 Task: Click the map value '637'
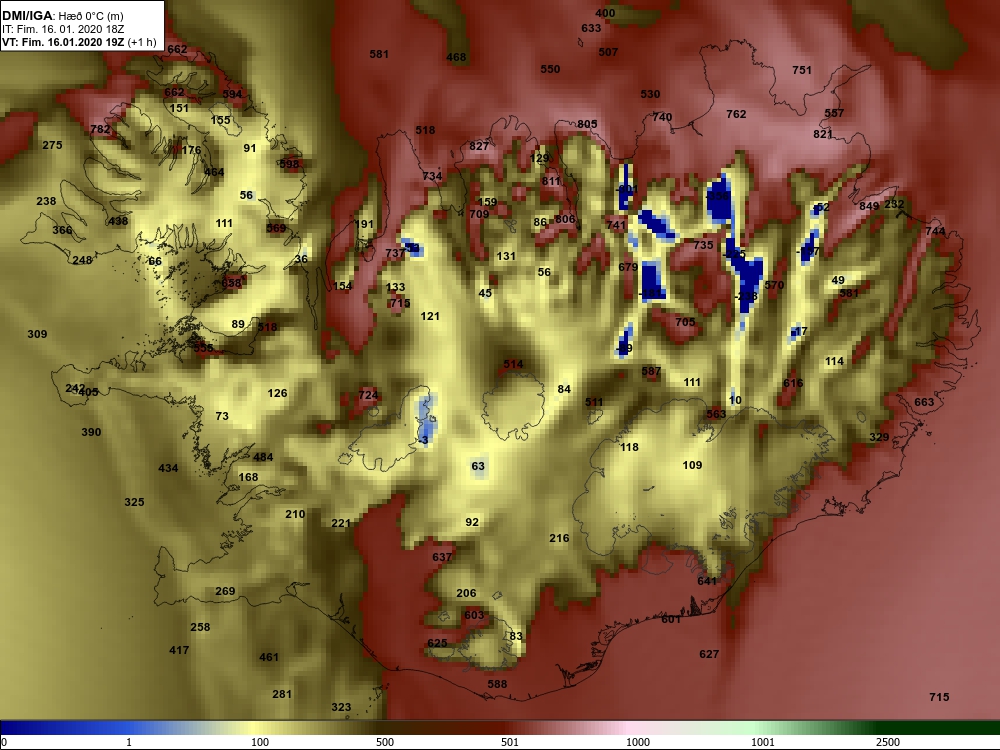442,557
